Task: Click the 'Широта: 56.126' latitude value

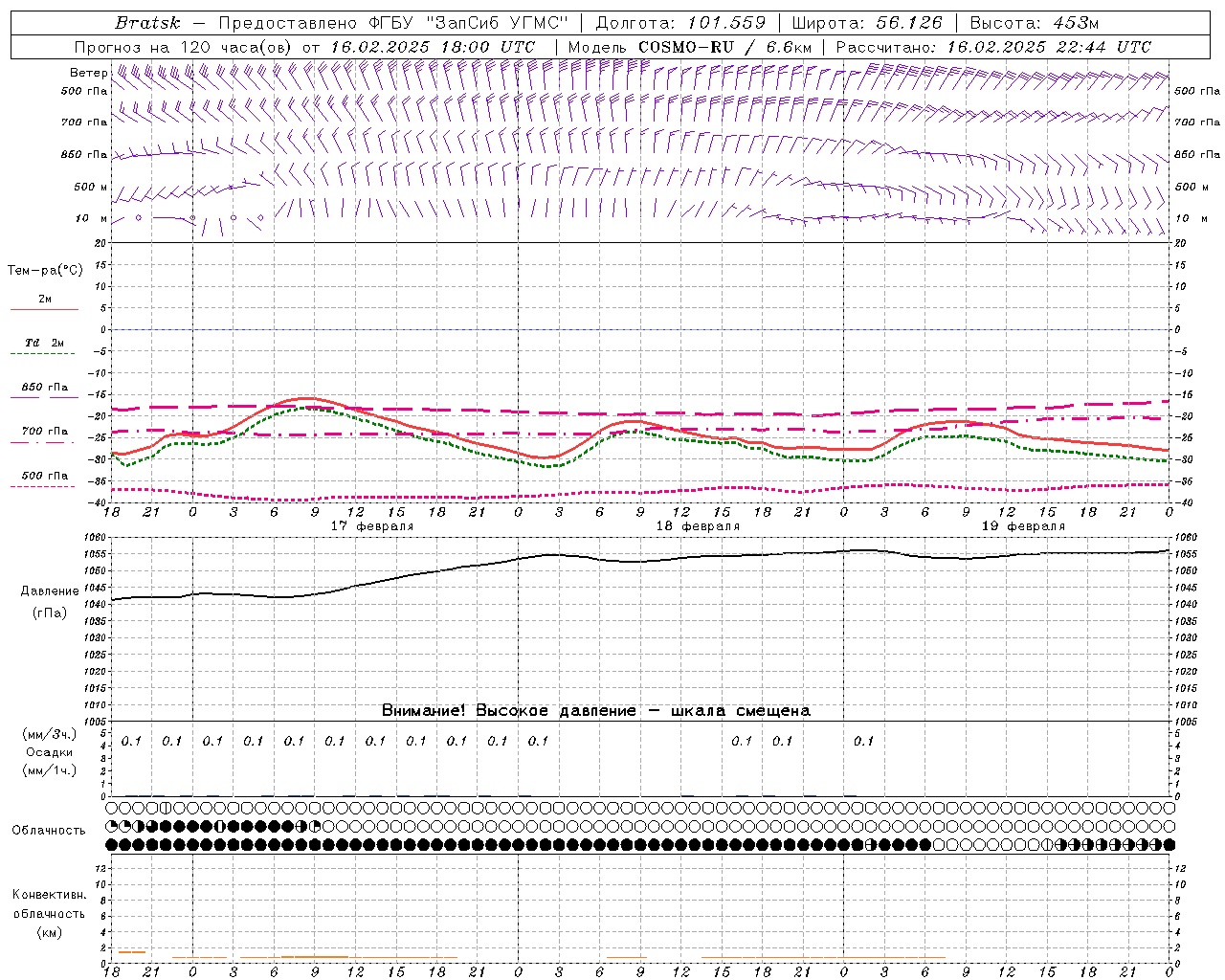Action: (867, 23)
